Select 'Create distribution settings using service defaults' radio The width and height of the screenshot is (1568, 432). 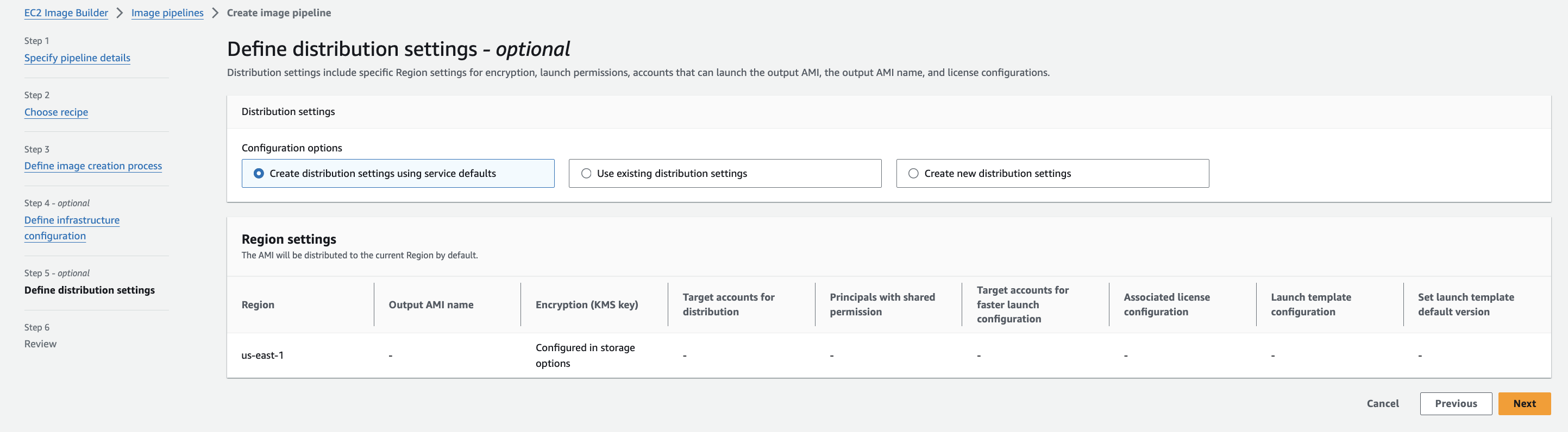coord(259,174)
